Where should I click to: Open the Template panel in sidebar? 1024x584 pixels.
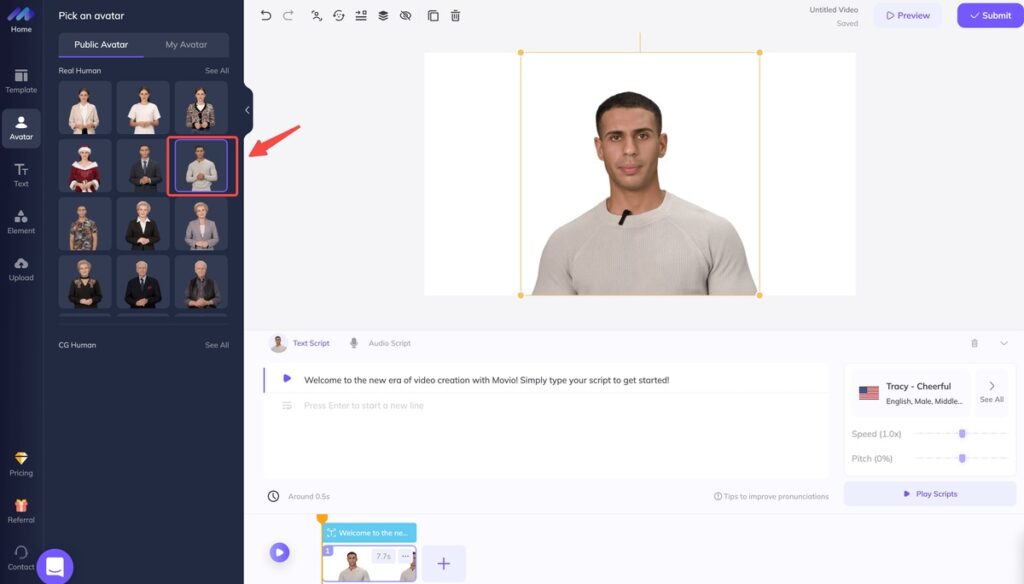21,81
